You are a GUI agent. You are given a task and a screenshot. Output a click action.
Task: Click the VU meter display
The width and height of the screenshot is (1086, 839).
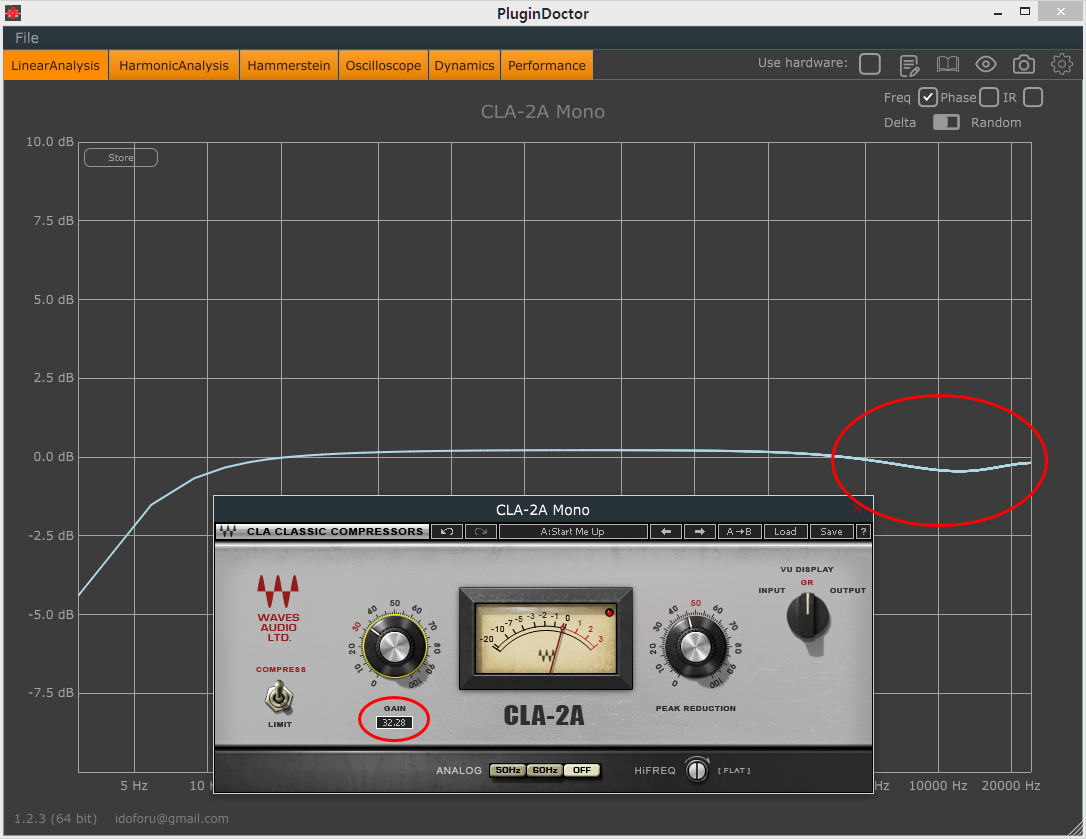point(546,638)
